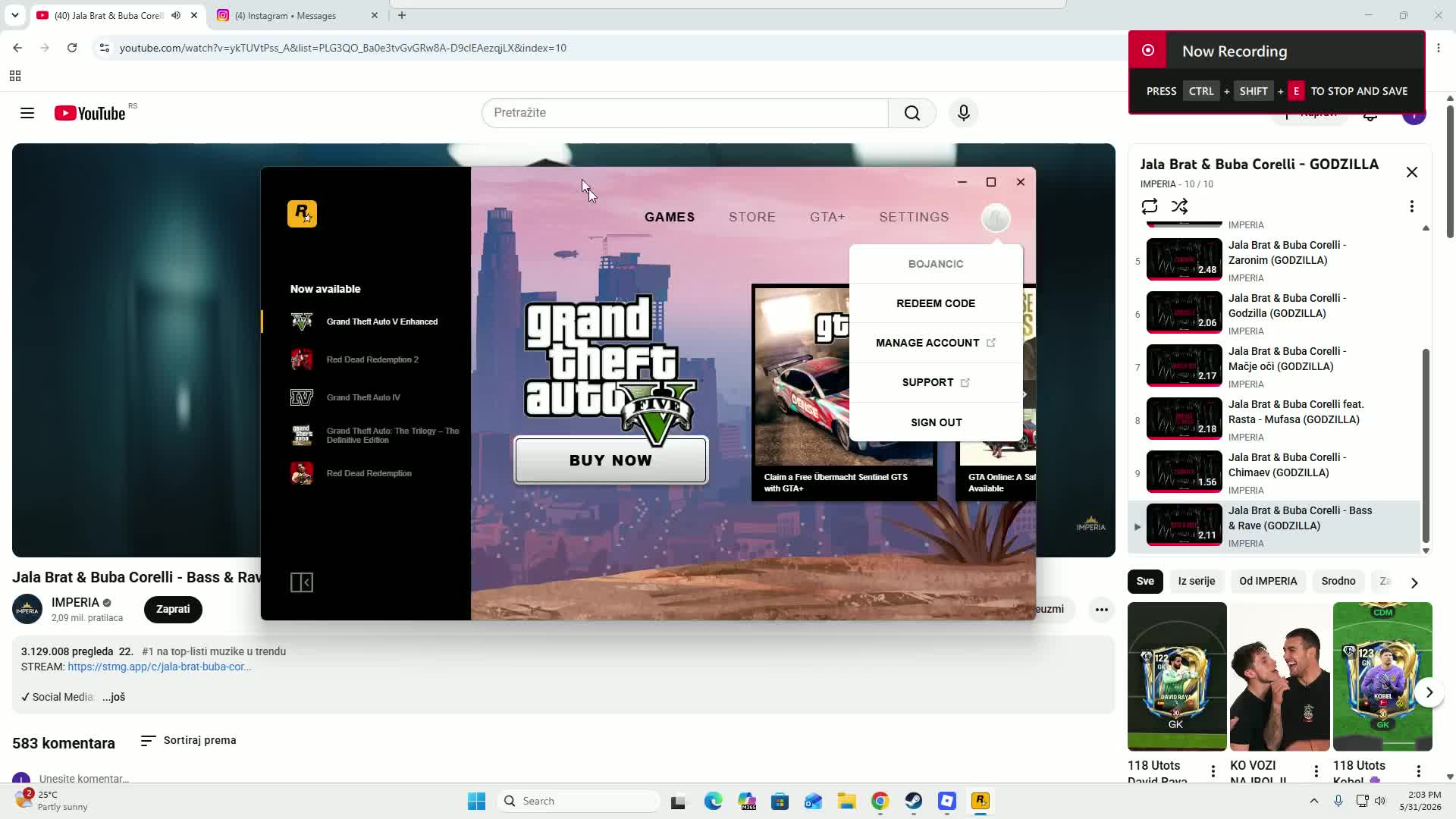
Task: Open Rockstar Games Launcher taskbar icon
Action: pos(980,801)
